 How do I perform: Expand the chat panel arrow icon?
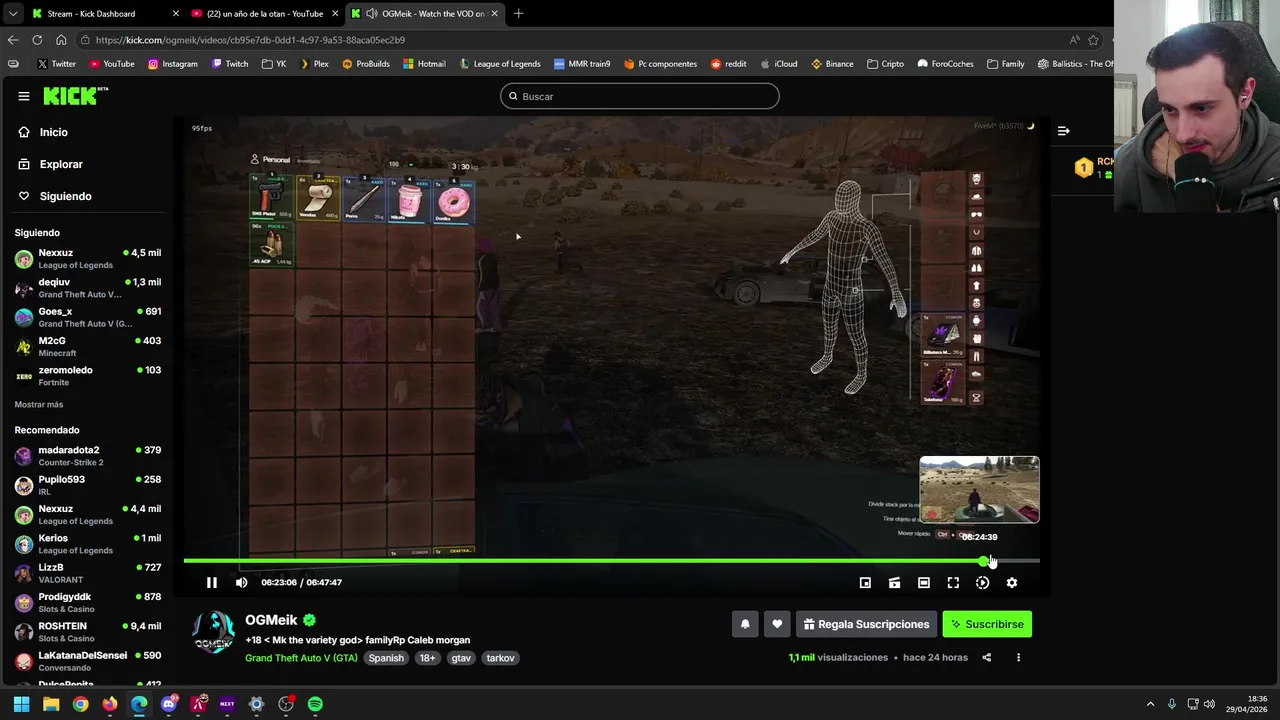coord(1064,131)
